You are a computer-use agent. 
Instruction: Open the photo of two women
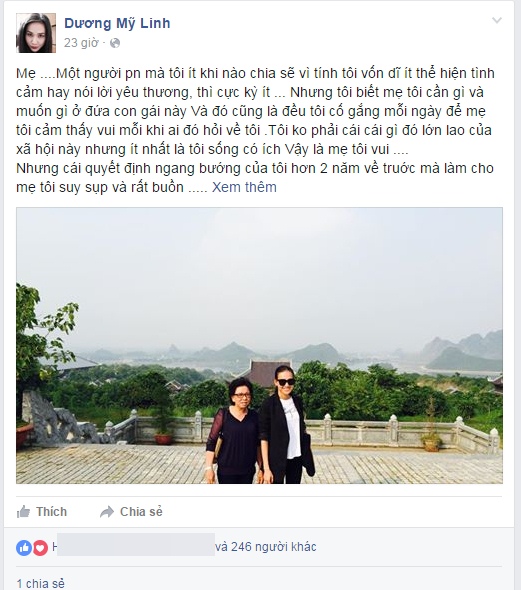[x=259, y=345]
